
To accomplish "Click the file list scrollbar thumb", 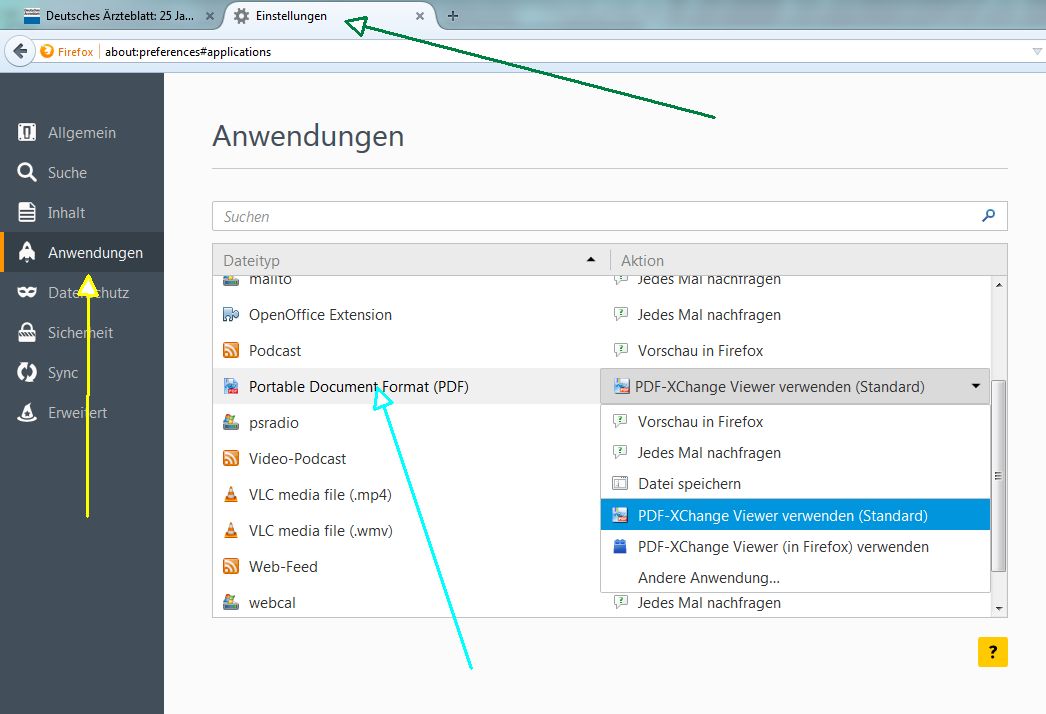I will pos(999,475).
